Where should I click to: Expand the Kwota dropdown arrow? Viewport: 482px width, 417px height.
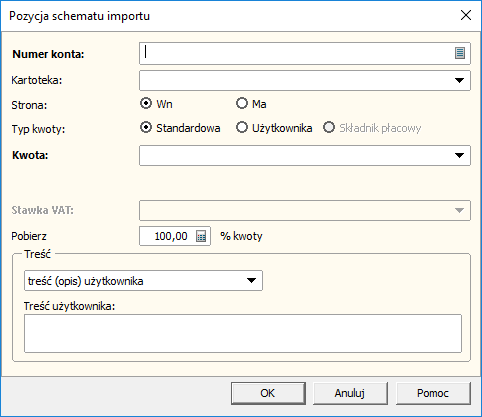tap(459, 155)
